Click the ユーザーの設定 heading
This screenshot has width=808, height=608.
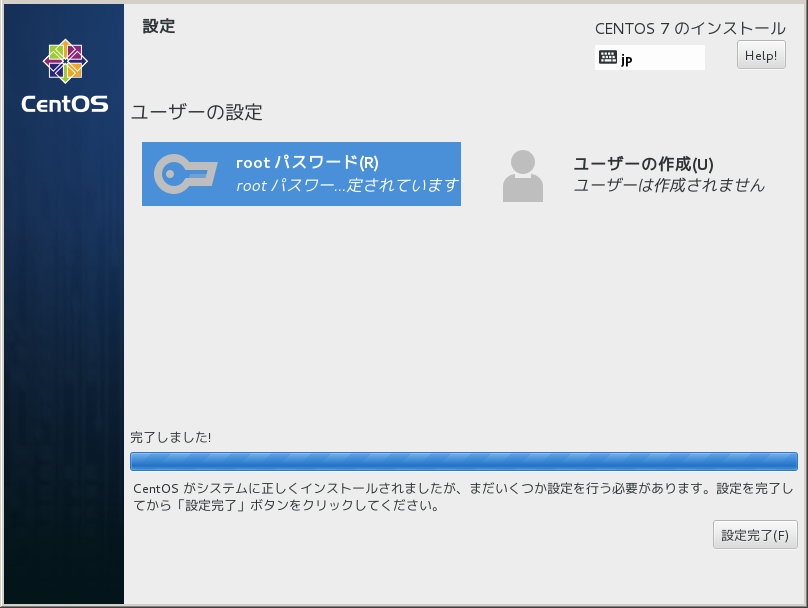point(197,112)
